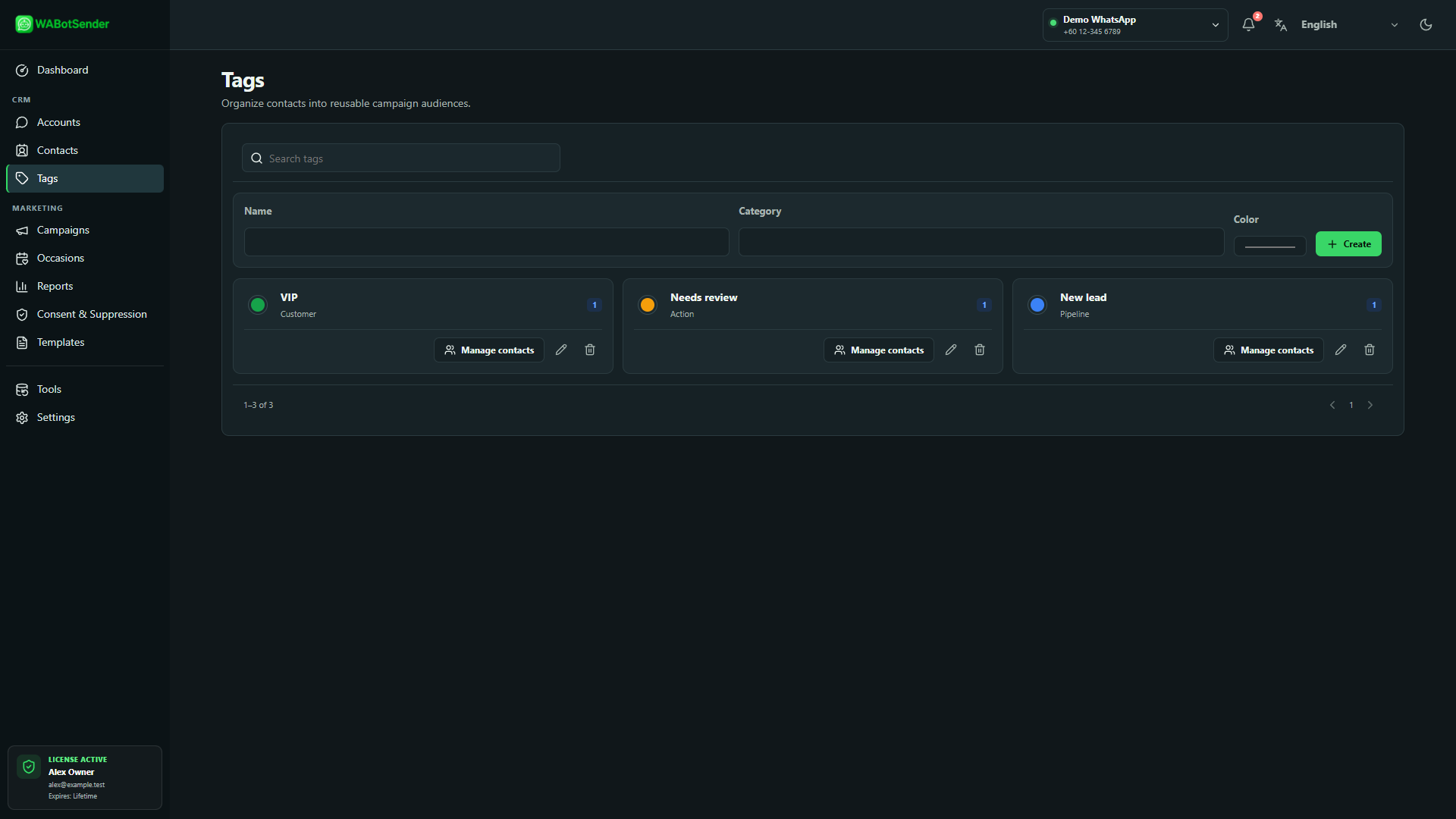Viewport: 1456px width, 819px height.
Task: Open Accounts in the CRM section
Action: 85,122
